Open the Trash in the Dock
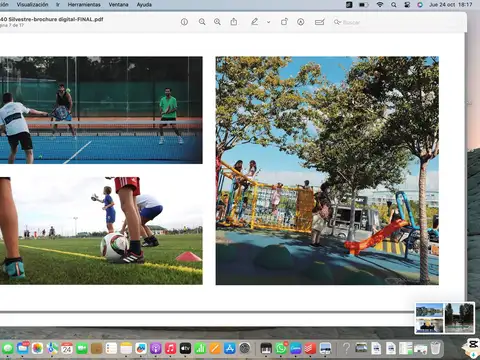Viewport: 480px width, 360px height. 435,349
